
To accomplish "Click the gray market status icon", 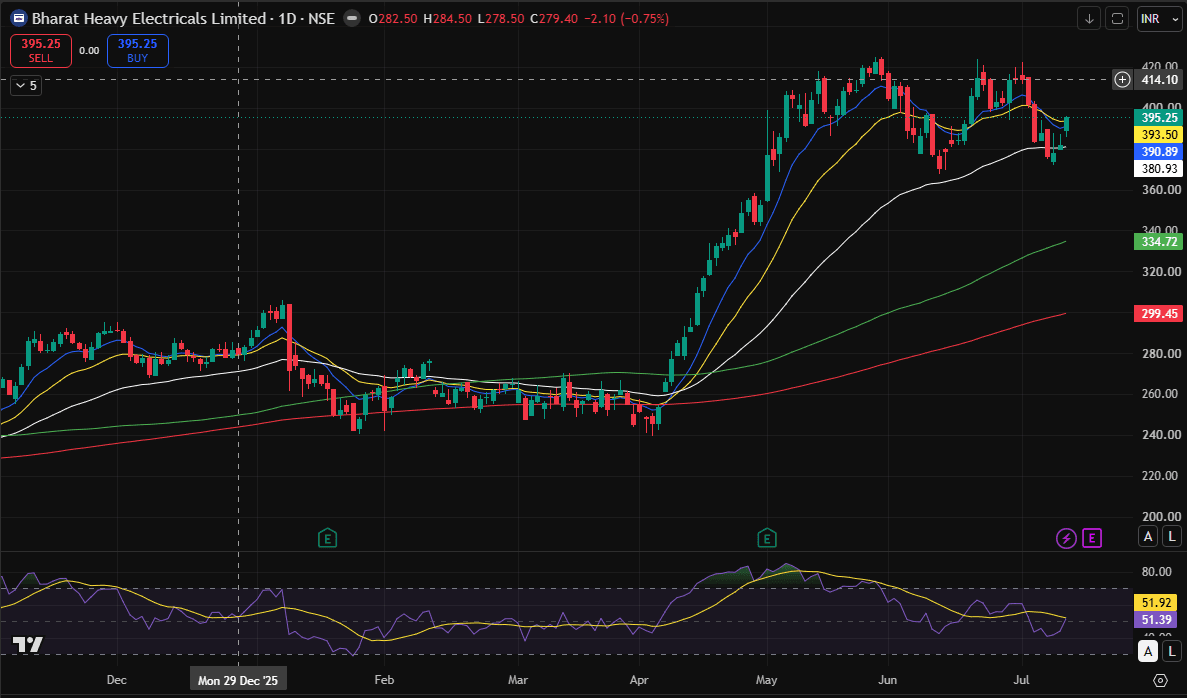I will pyautogui.click(x=352, y=18).
